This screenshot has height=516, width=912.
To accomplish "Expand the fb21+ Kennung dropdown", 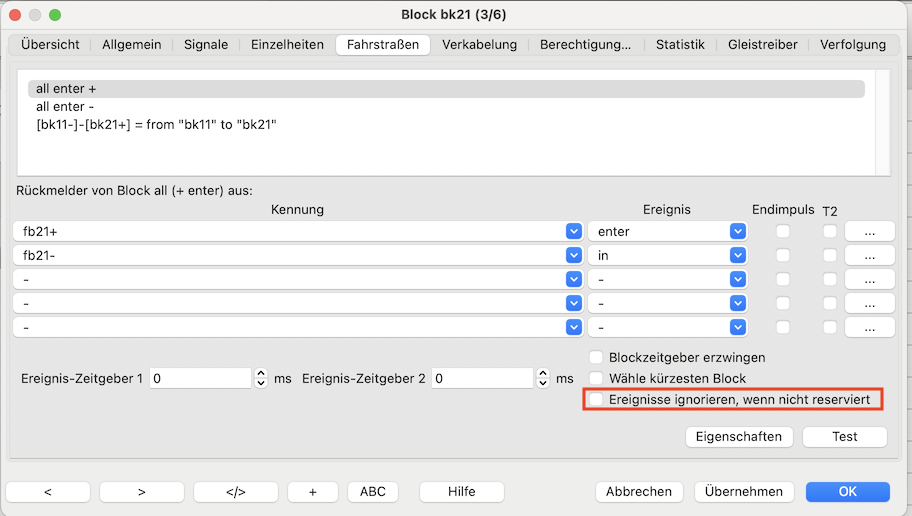I will (573, 231).
